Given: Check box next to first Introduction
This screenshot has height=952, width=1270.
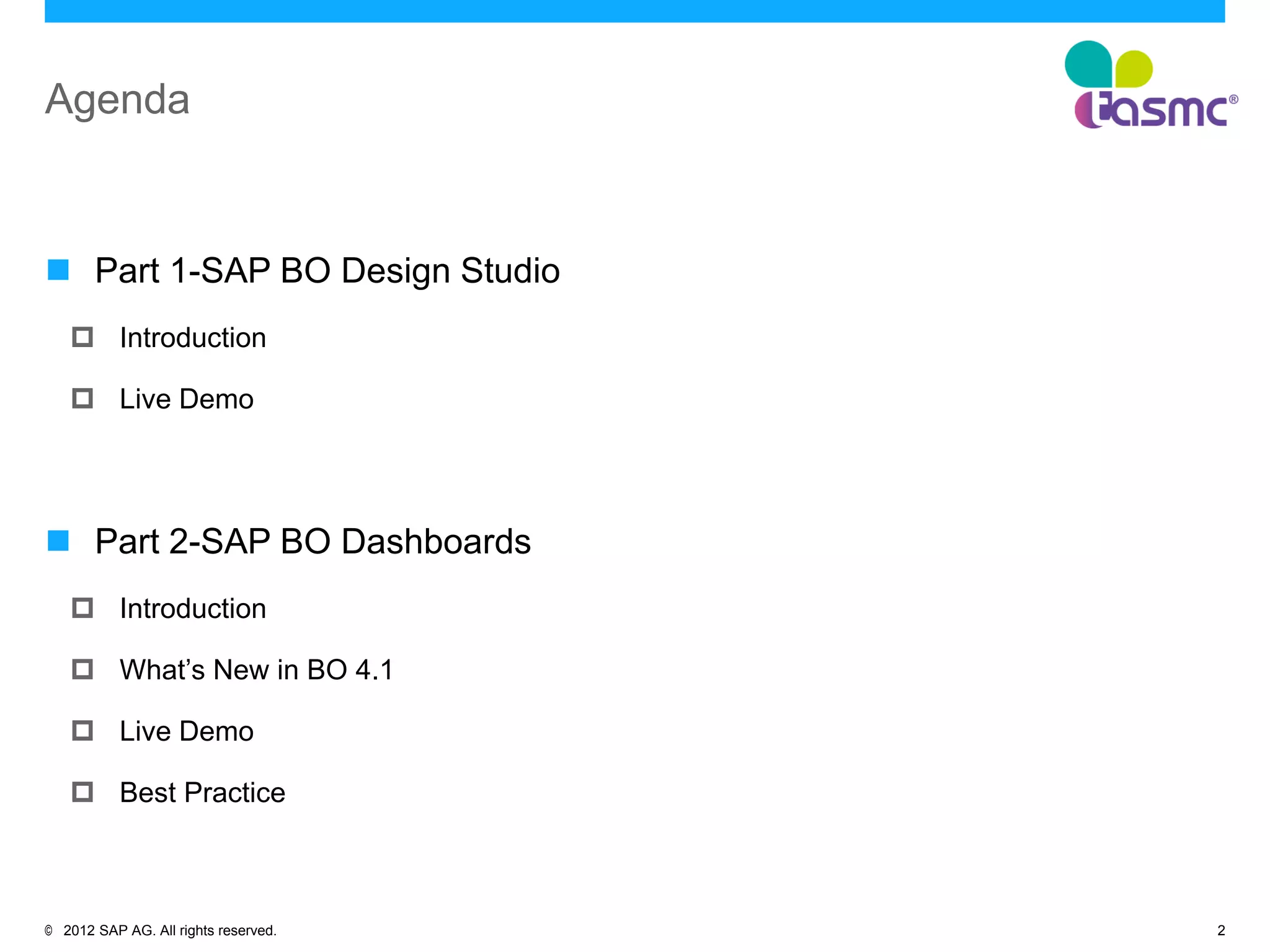Looking at the screenshot, I should 82,337.
